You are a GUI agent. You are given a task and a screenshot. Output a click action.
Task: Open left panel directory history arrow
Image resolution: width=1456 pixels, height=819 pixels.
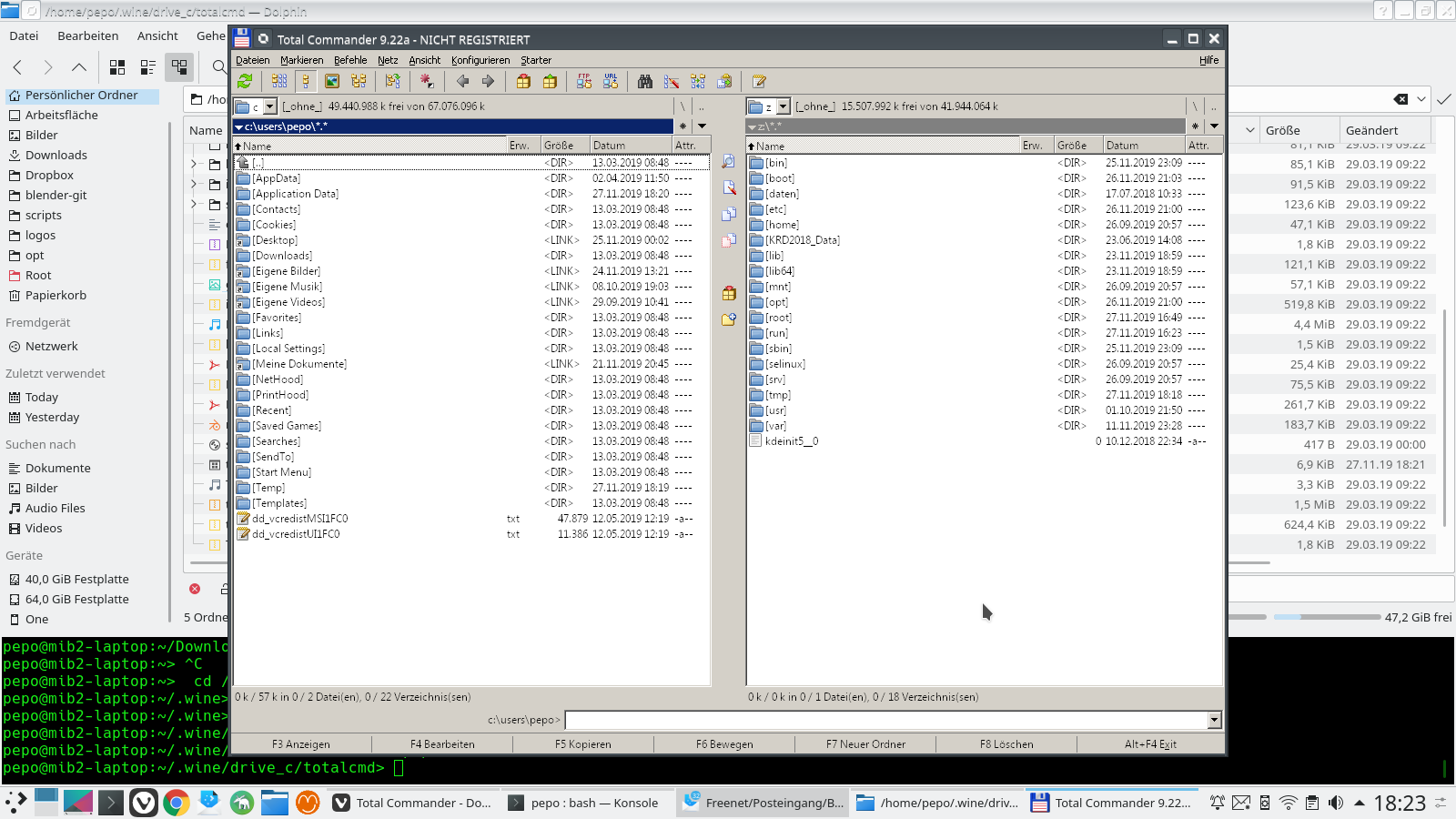[702, 126]
